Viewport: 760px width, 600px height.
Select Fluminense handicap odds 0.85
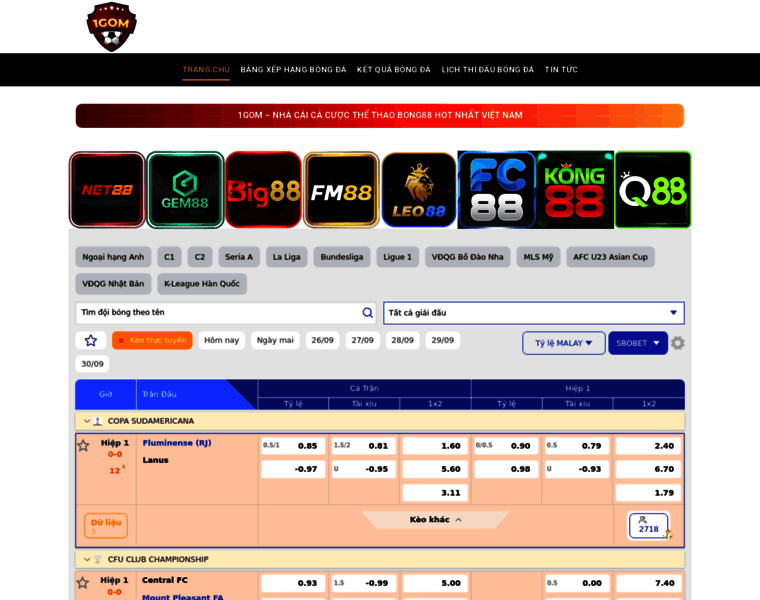(x=293, y=446)
